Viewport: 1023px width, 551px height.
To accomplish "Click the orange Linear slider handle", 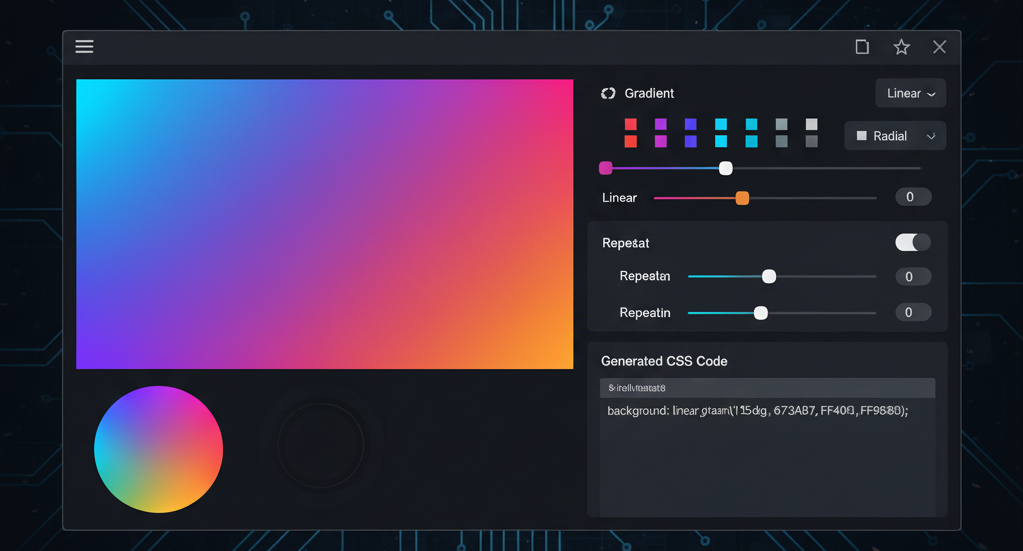I will [742, 198].
